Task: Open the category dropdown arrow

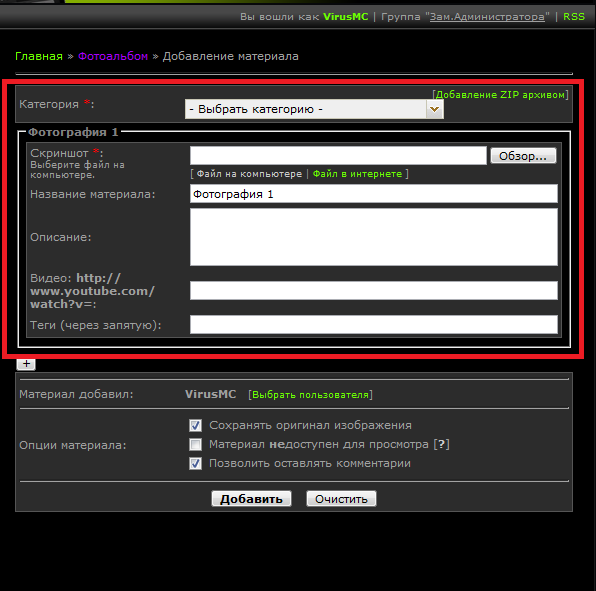Action: (434, 109)
